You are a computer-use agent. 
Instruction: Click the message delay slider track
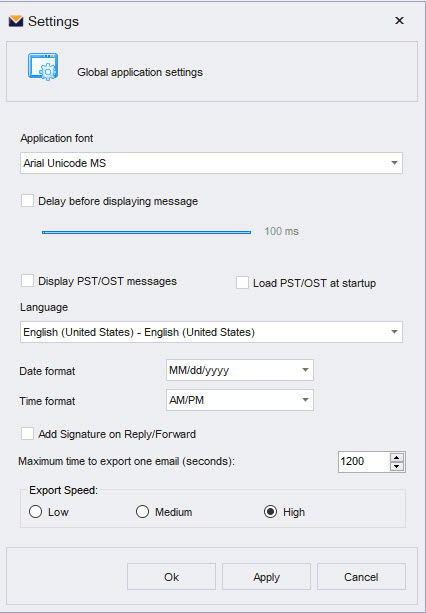coord(146,232)
